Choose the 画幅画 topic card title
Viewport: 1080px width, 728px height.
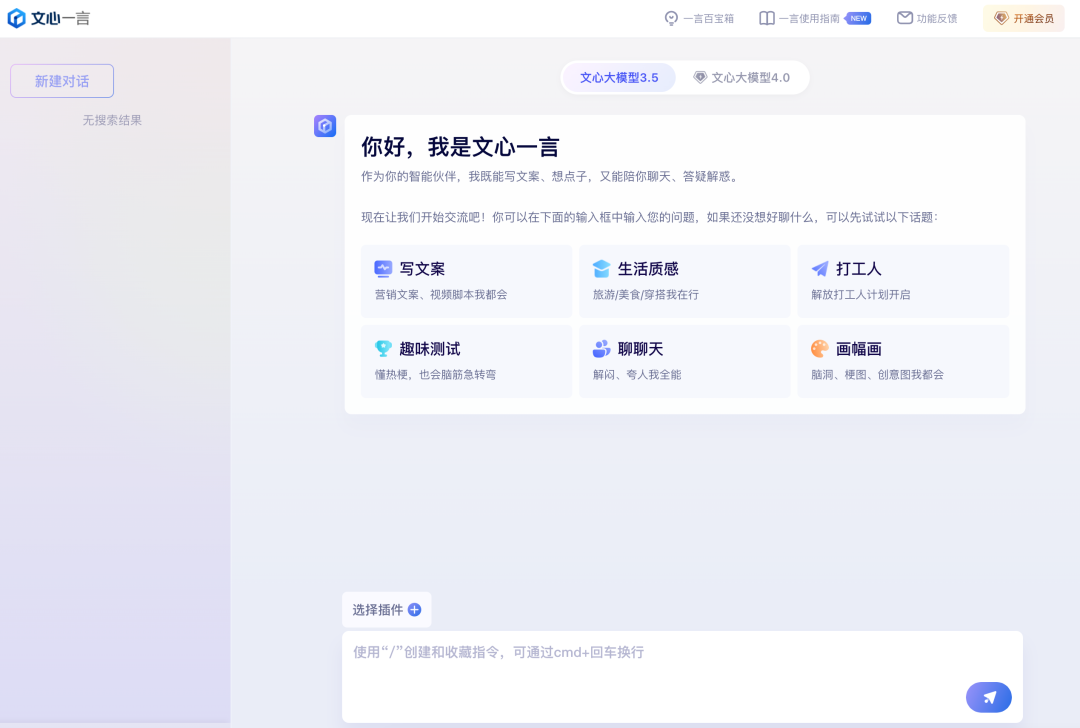tap(858, 349)
